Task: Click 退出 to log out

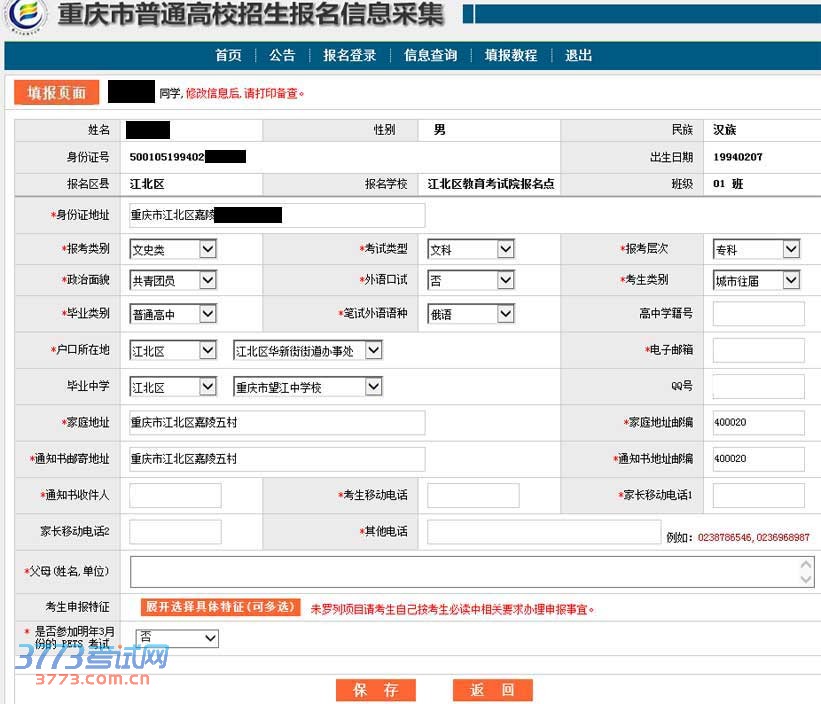Action: (578, 56)
